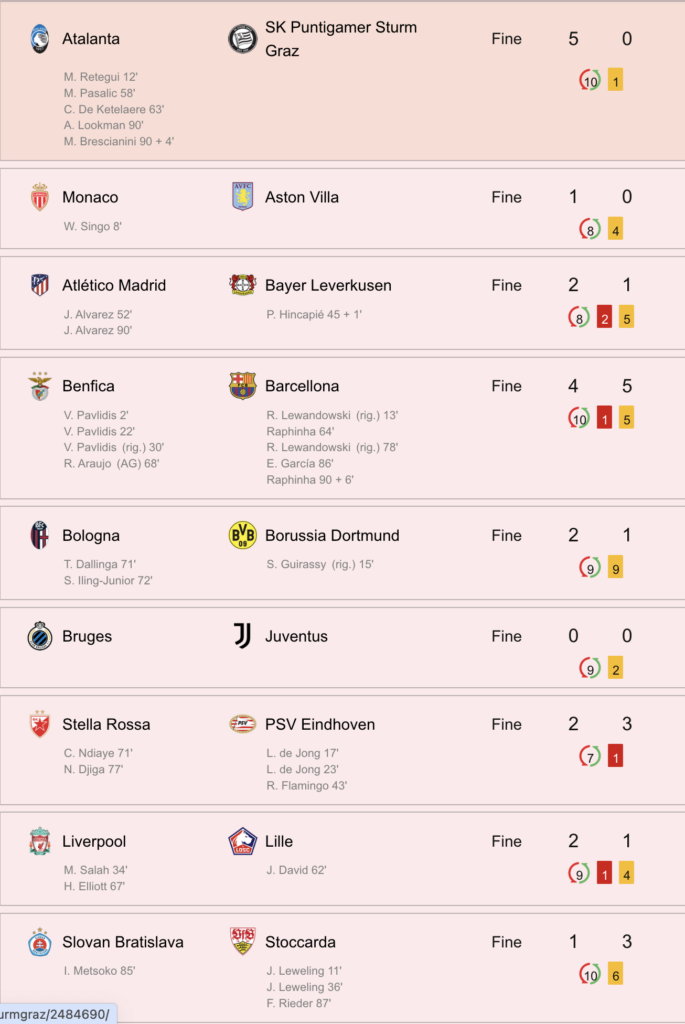
Task: Open the Benfica team link
Action: (88, 386)
